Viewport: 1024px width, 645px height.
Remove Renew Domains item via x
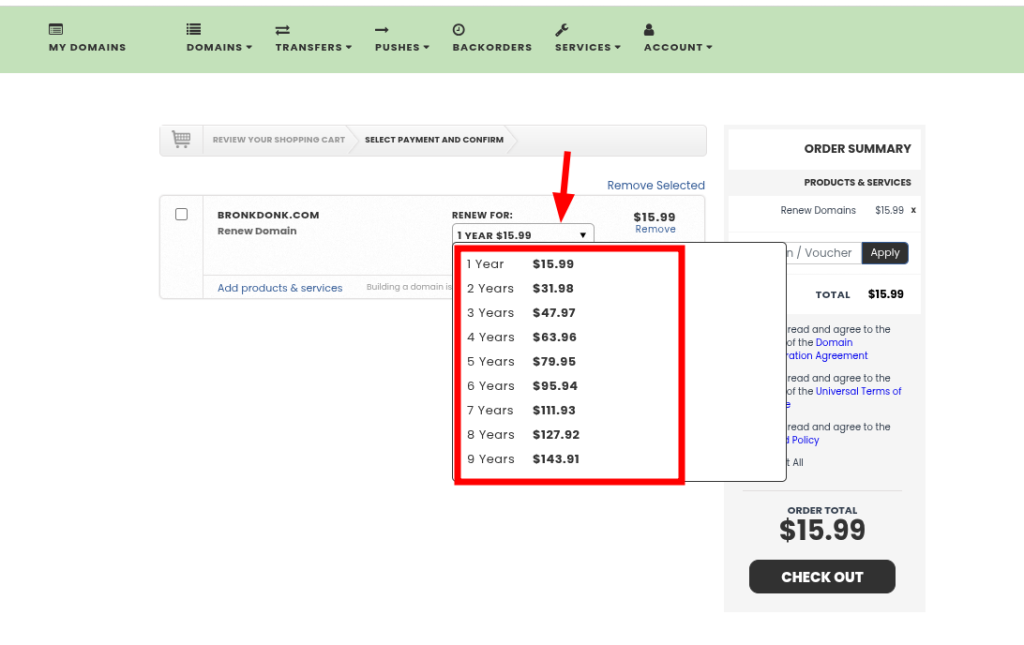[x=913, y=210]
